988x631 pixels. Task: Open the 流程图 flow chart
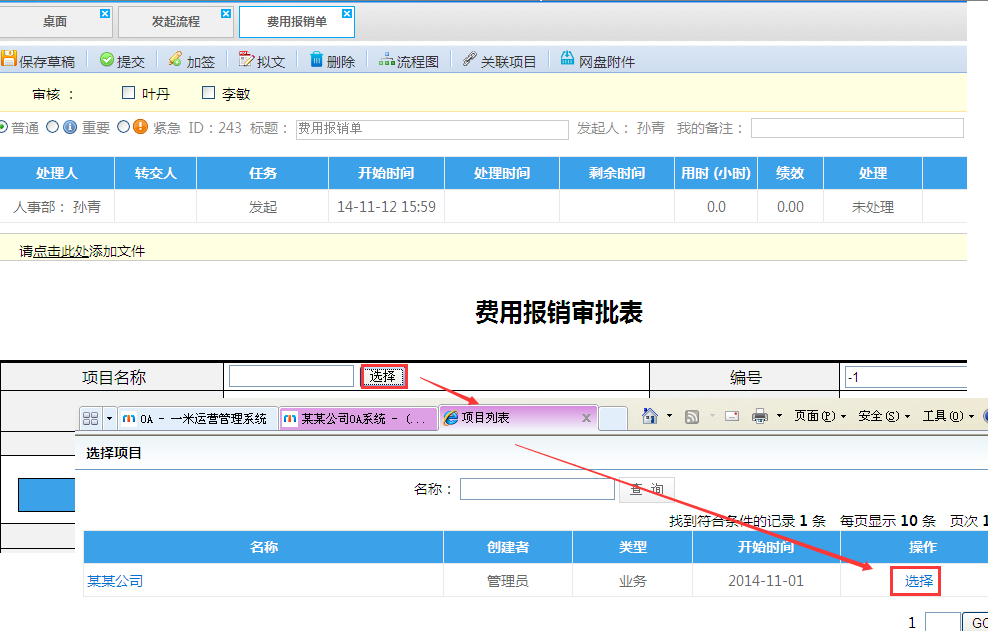pos(408,61)
